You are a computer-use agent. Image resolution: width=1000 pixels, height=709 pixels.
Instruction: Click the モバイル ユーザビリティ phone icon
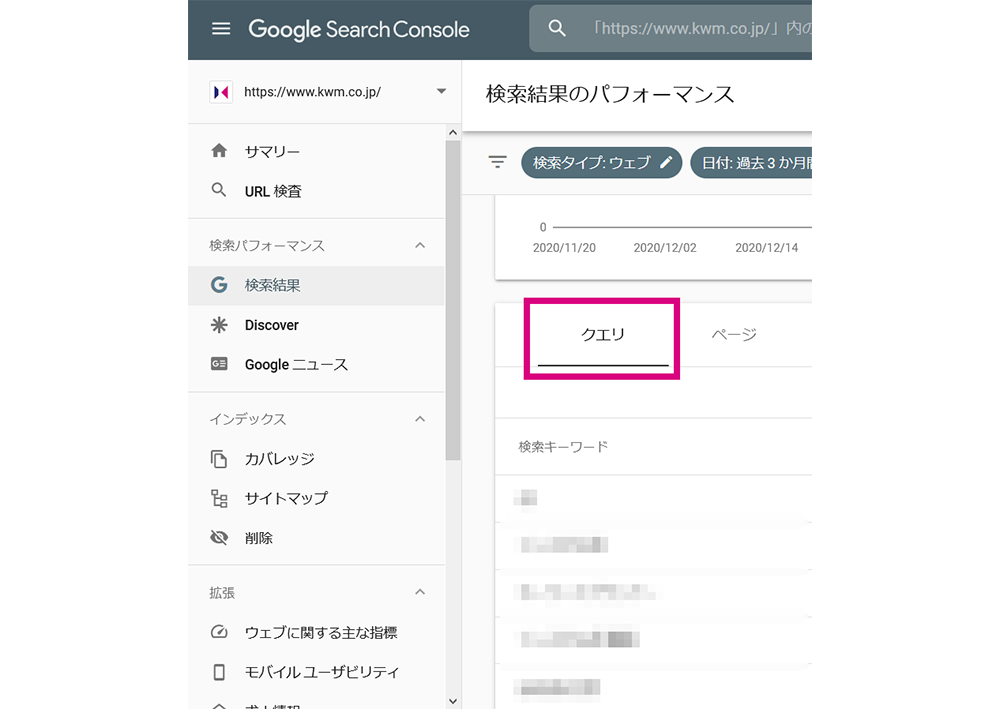219,672
